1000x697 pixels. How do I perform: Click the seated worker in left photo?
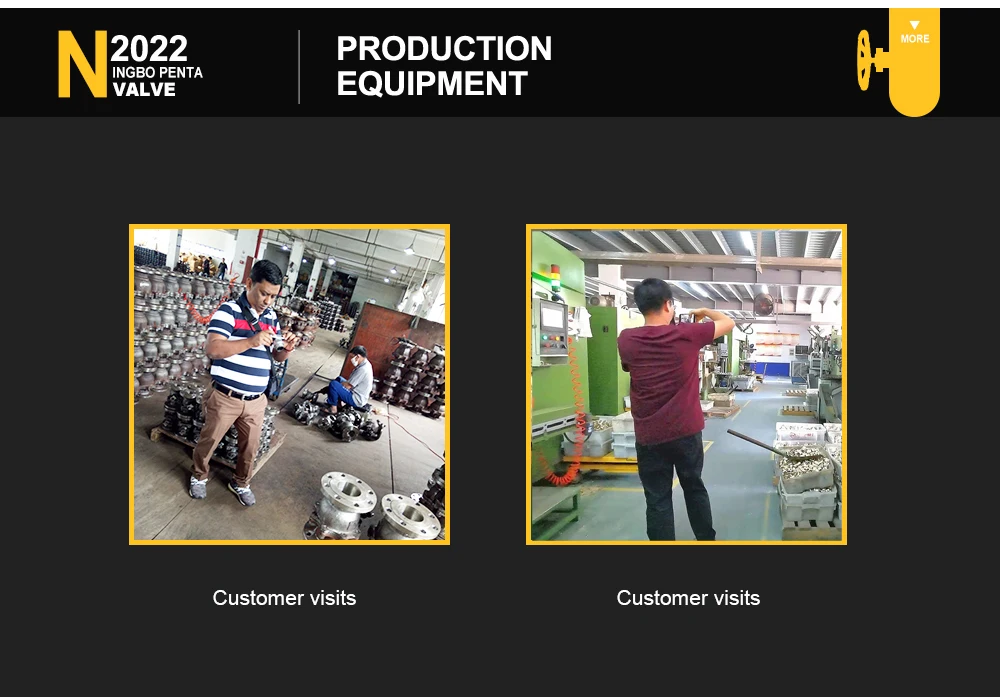[351, 379]
